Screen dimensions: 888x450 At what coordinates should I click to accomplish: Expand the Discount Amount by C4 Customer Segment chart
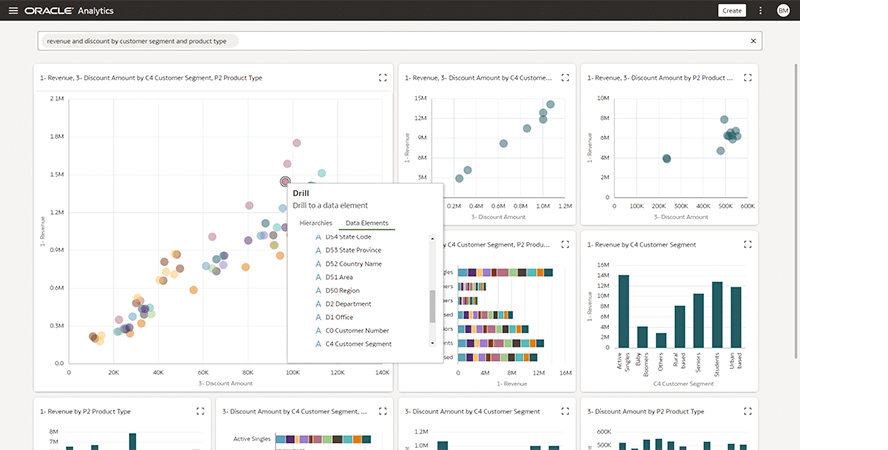[565, 411]
